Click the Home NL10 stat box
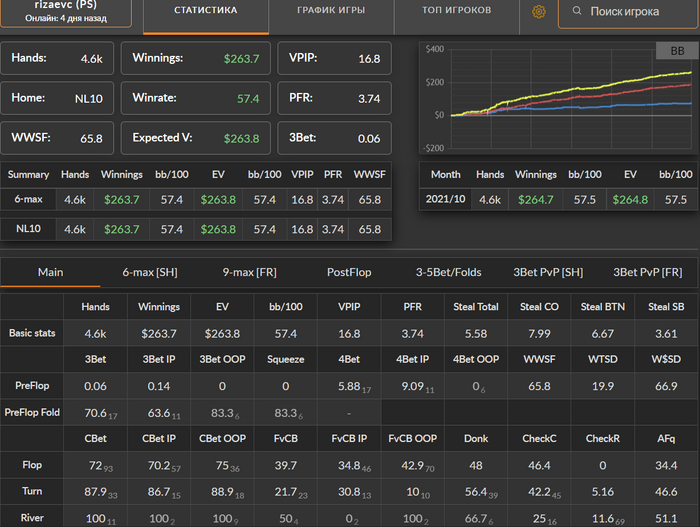 [x=57, y=98]
